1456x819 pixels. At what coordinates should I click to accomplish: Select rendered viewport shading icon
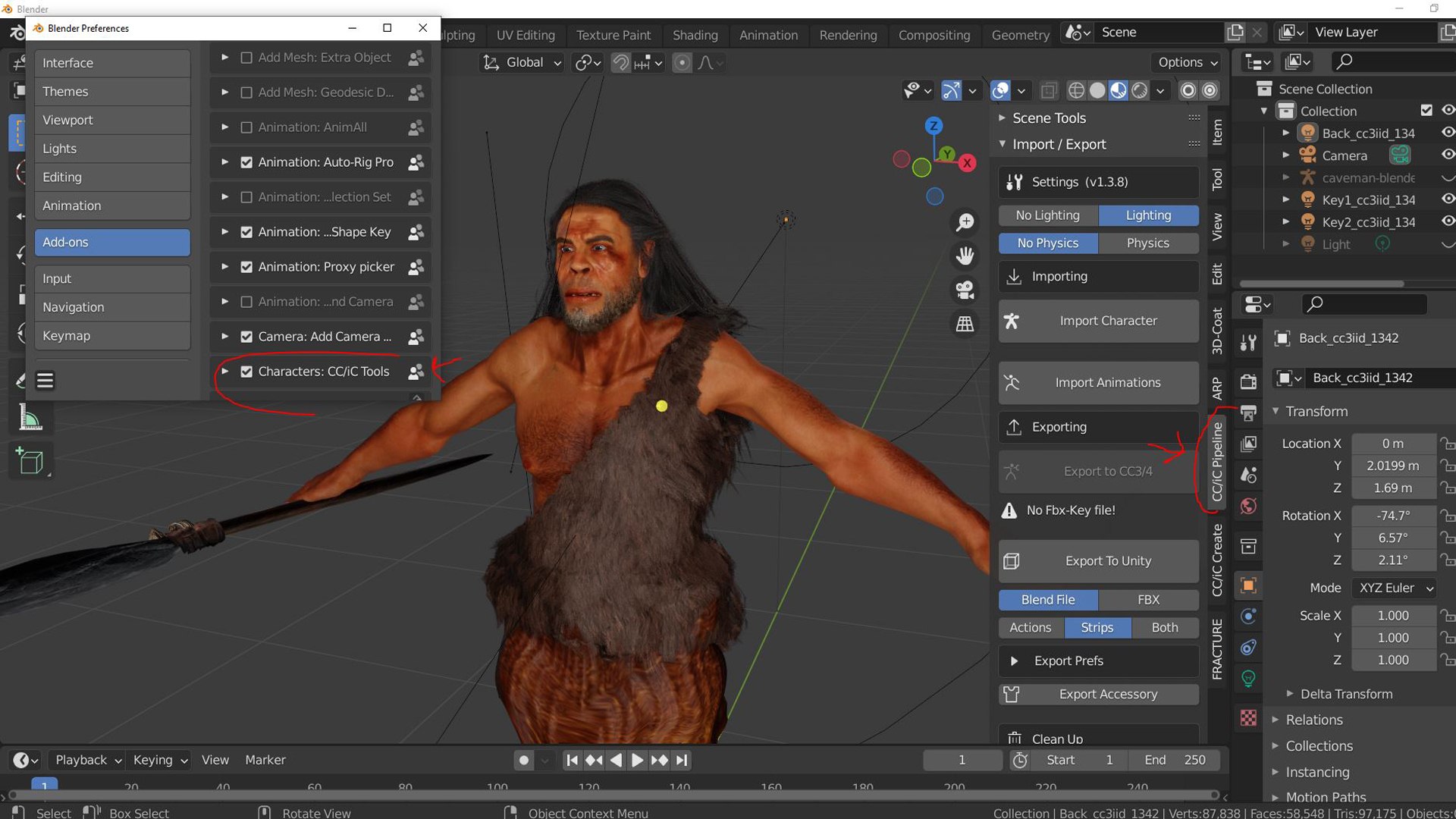point(1140,91)
